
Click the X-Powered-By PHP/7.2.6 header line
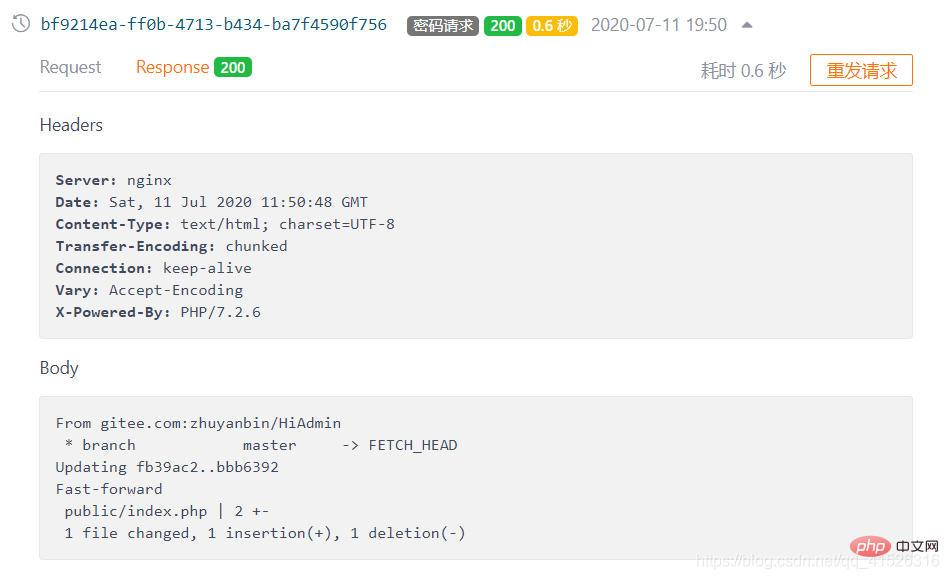click(x=158, y=312)
